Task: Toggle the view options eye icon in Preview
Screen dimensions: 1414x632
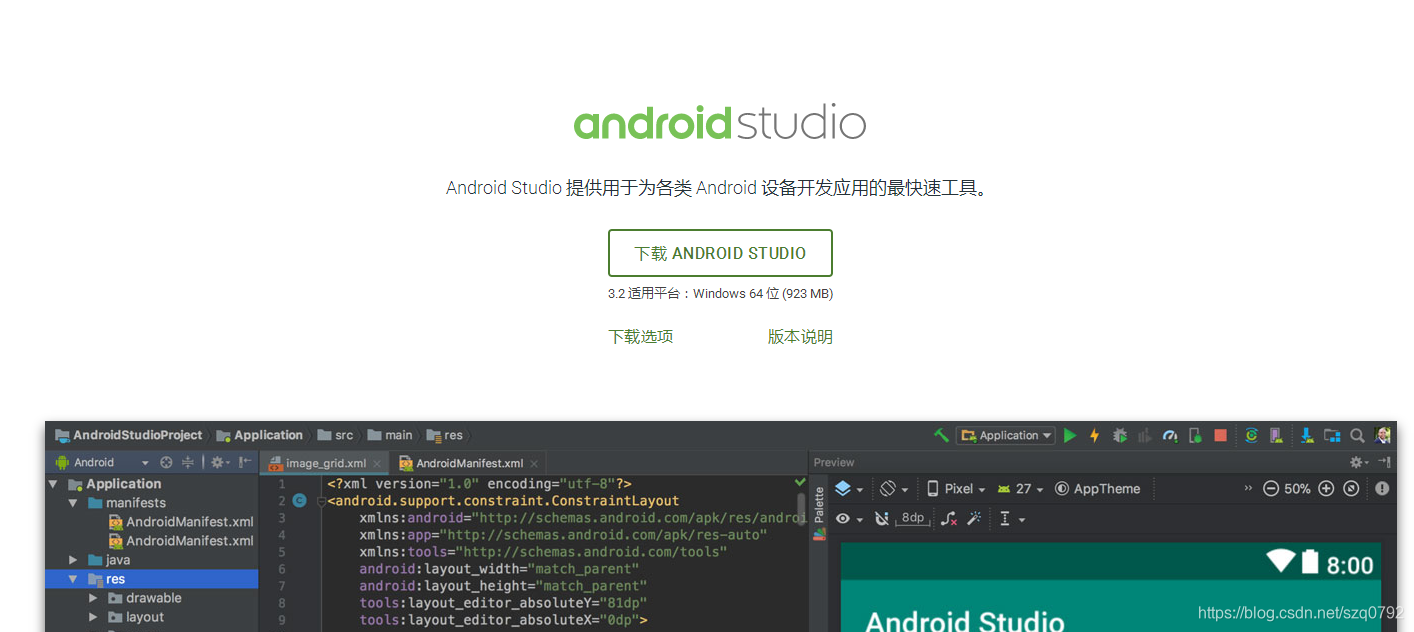Action: click(843, 518)
